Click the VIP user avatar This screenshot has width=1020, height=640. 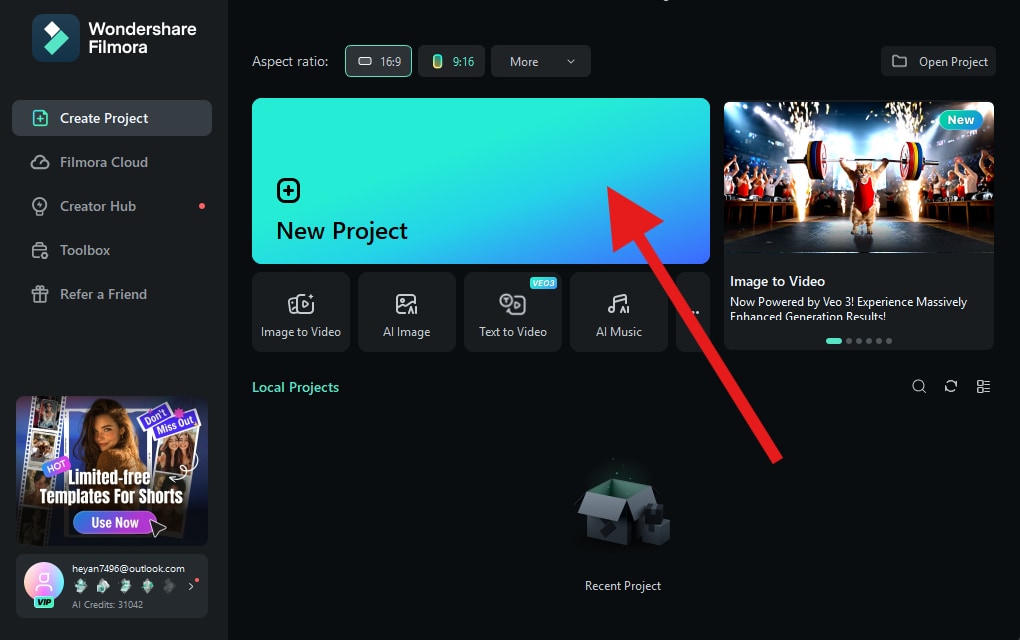(x=44, y=583)
